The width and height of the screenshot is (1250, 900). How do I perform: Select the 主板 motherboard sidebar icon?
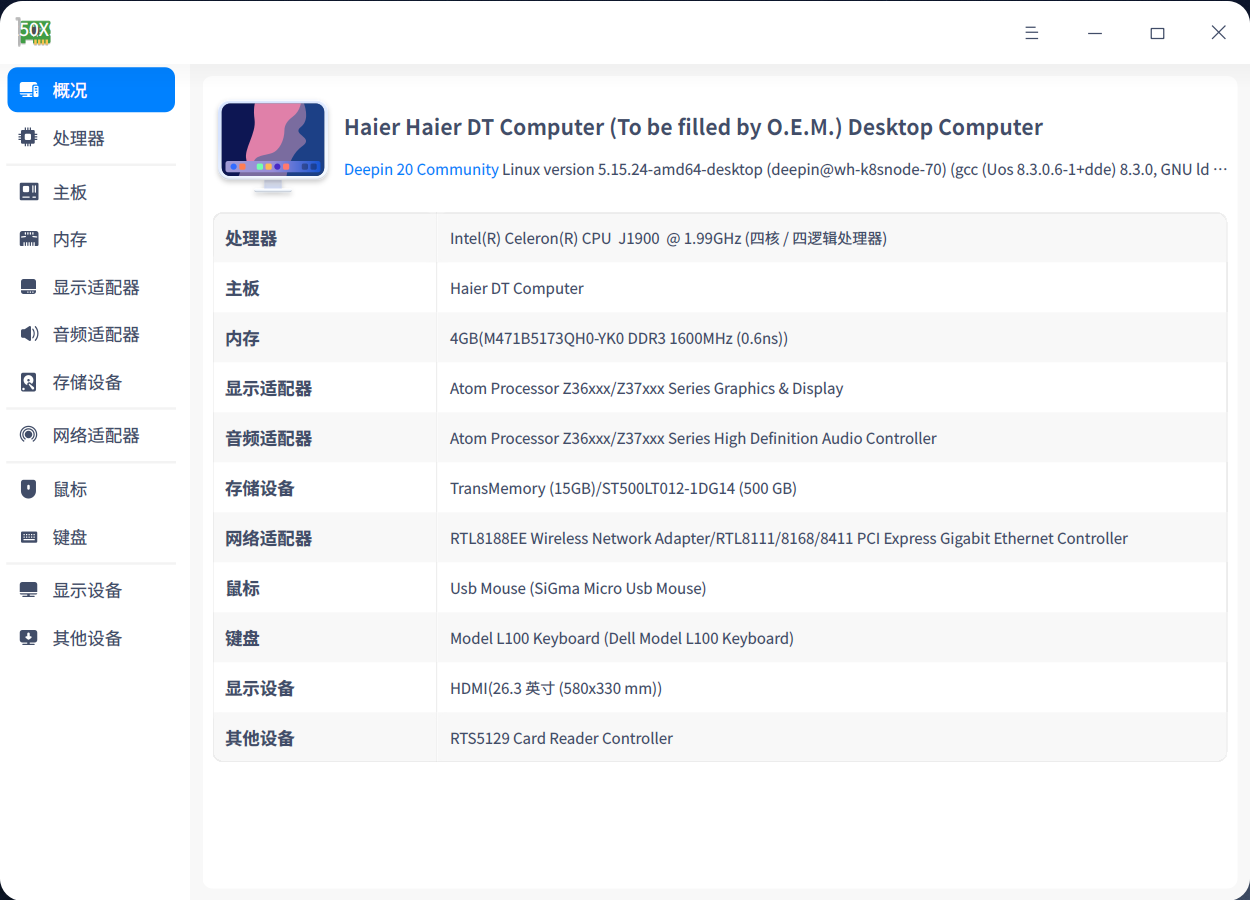tap(28, 190)
